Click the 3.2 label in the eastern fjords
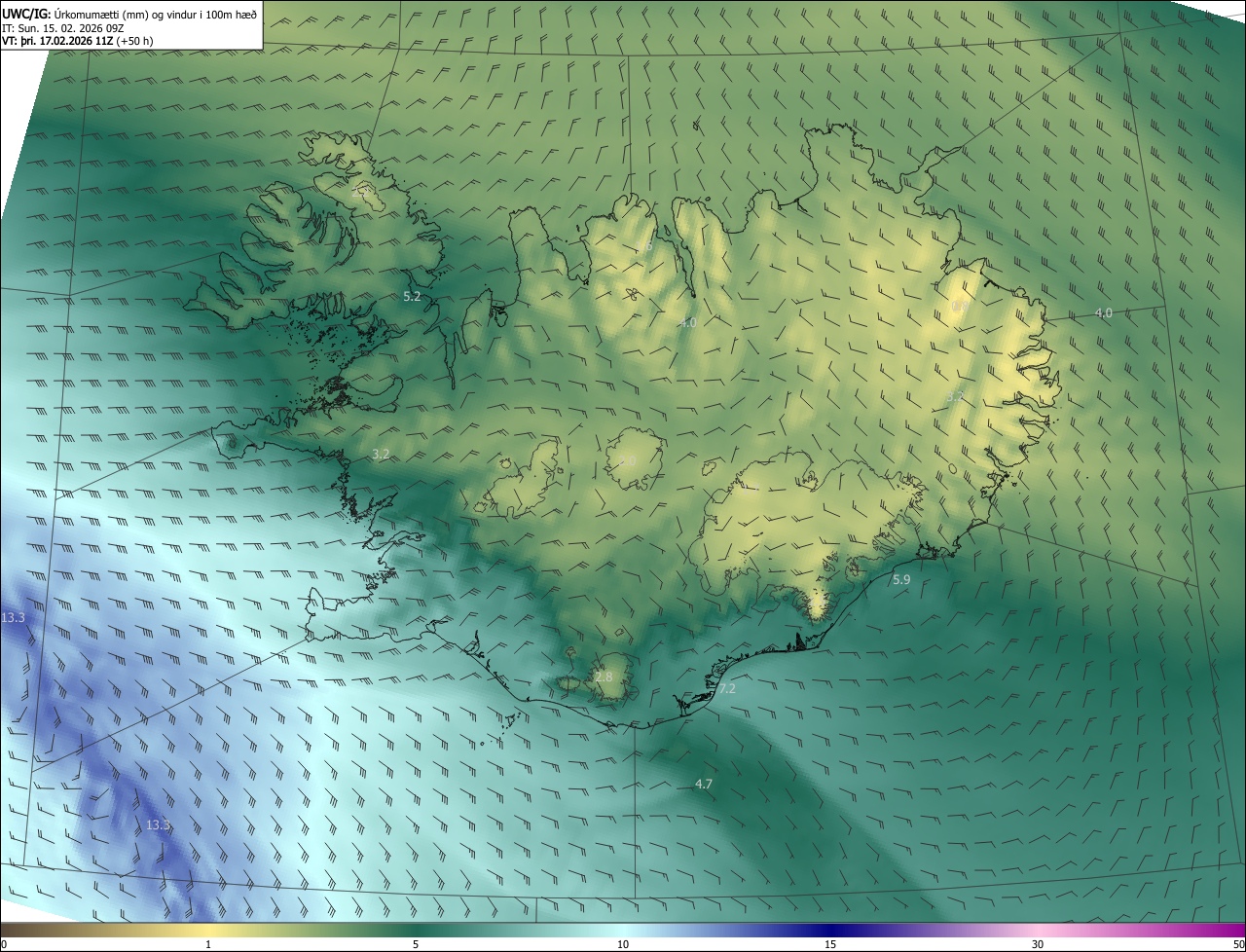This screenshot has width=1246, height=952. click(955, 396)
